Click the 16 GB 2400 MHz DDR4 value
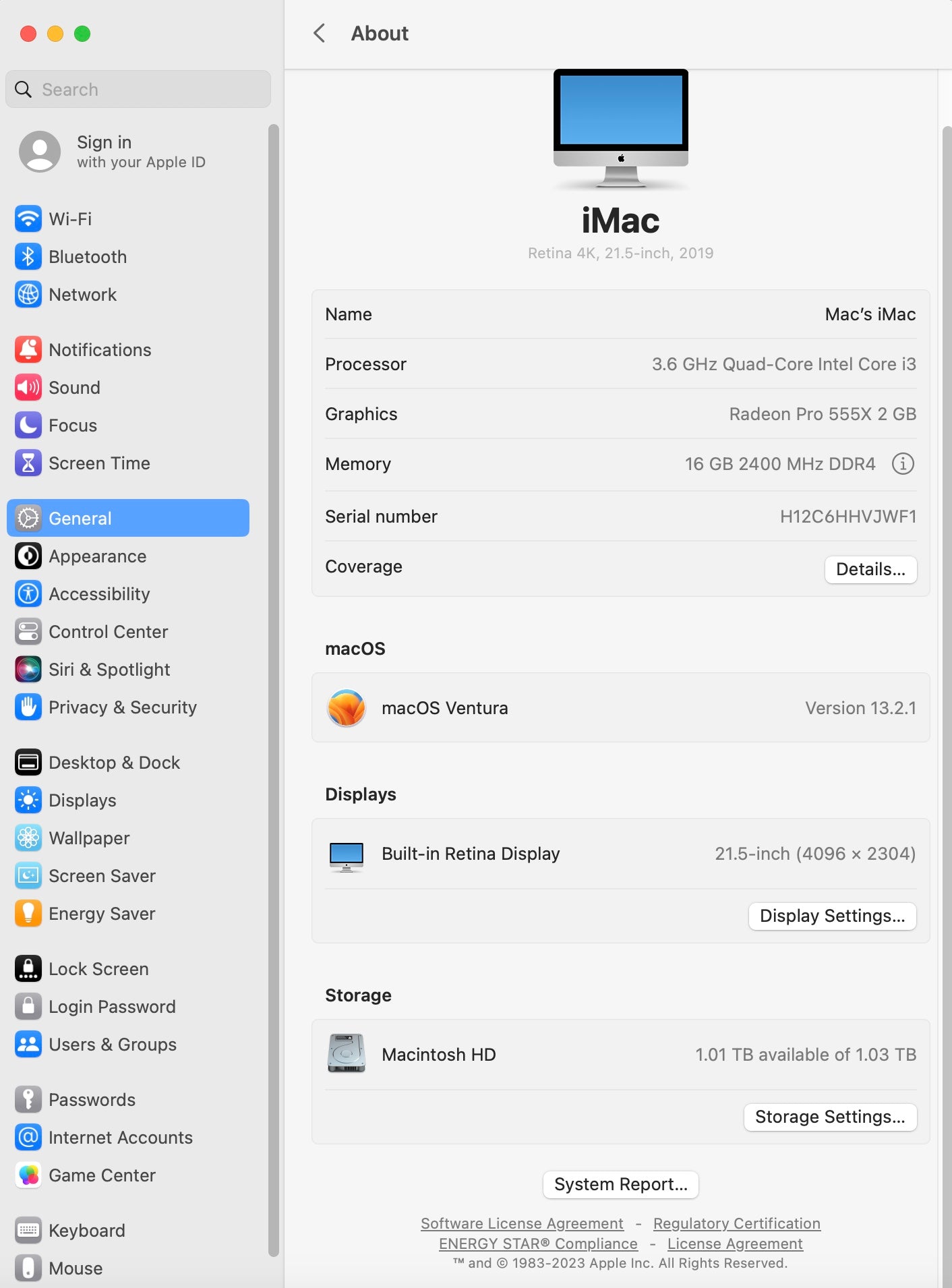This screenshot has height=1288, width=952. pos(780,464)
